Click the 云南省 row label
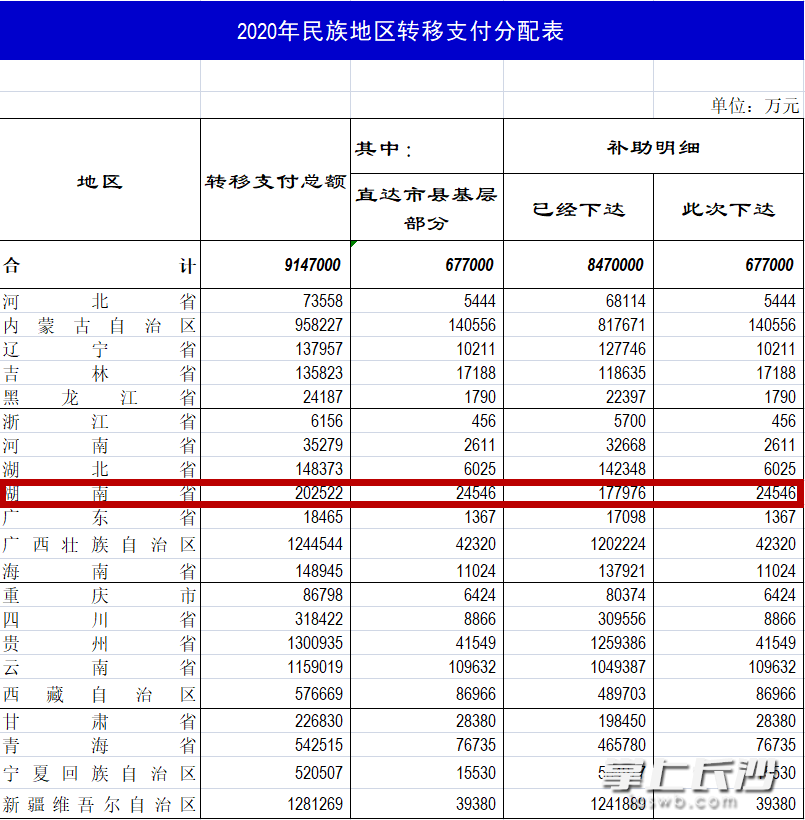The height and width of the screenshot is (820, 805). [x=100, y=667]
